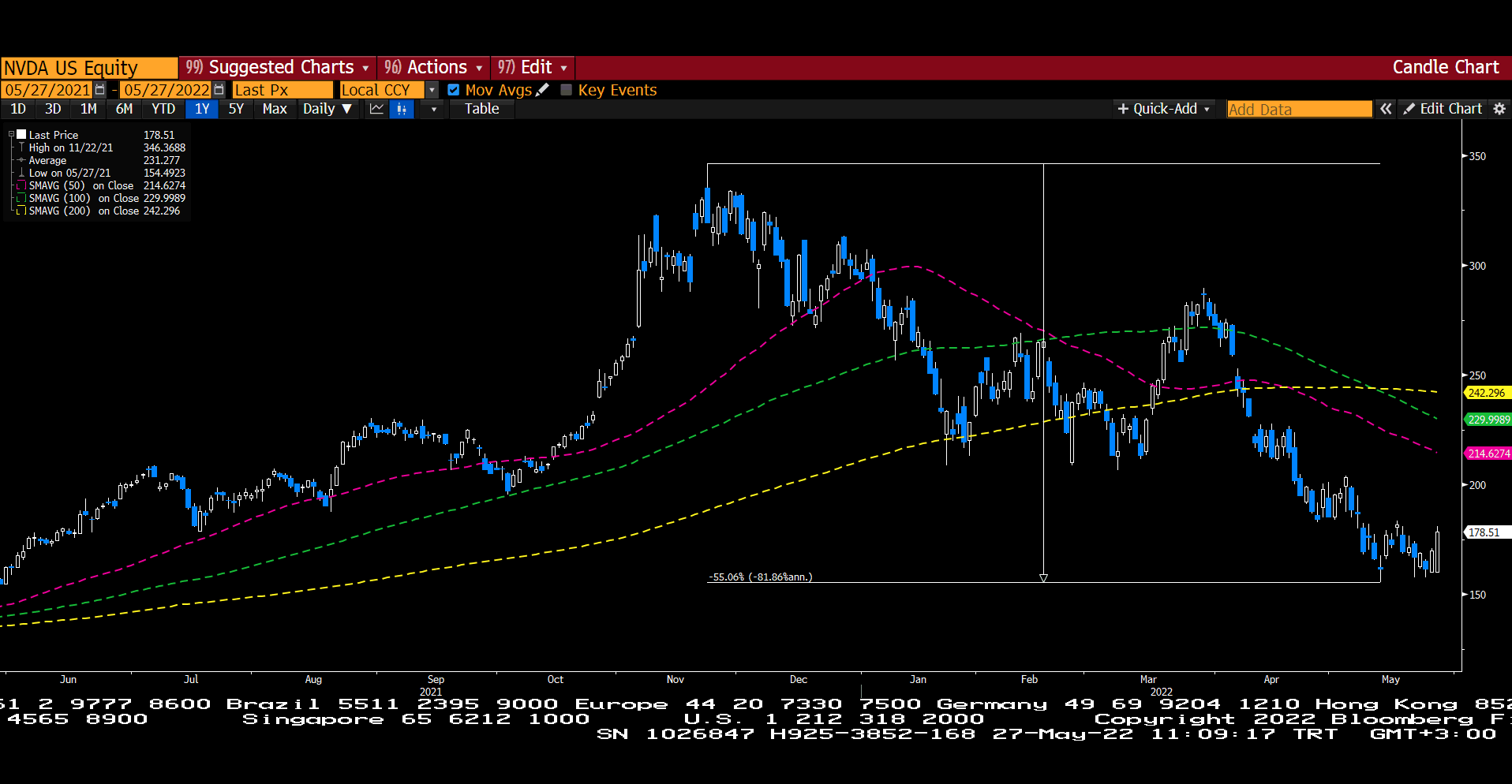Expand the Actions menu

tap(433, 67)
